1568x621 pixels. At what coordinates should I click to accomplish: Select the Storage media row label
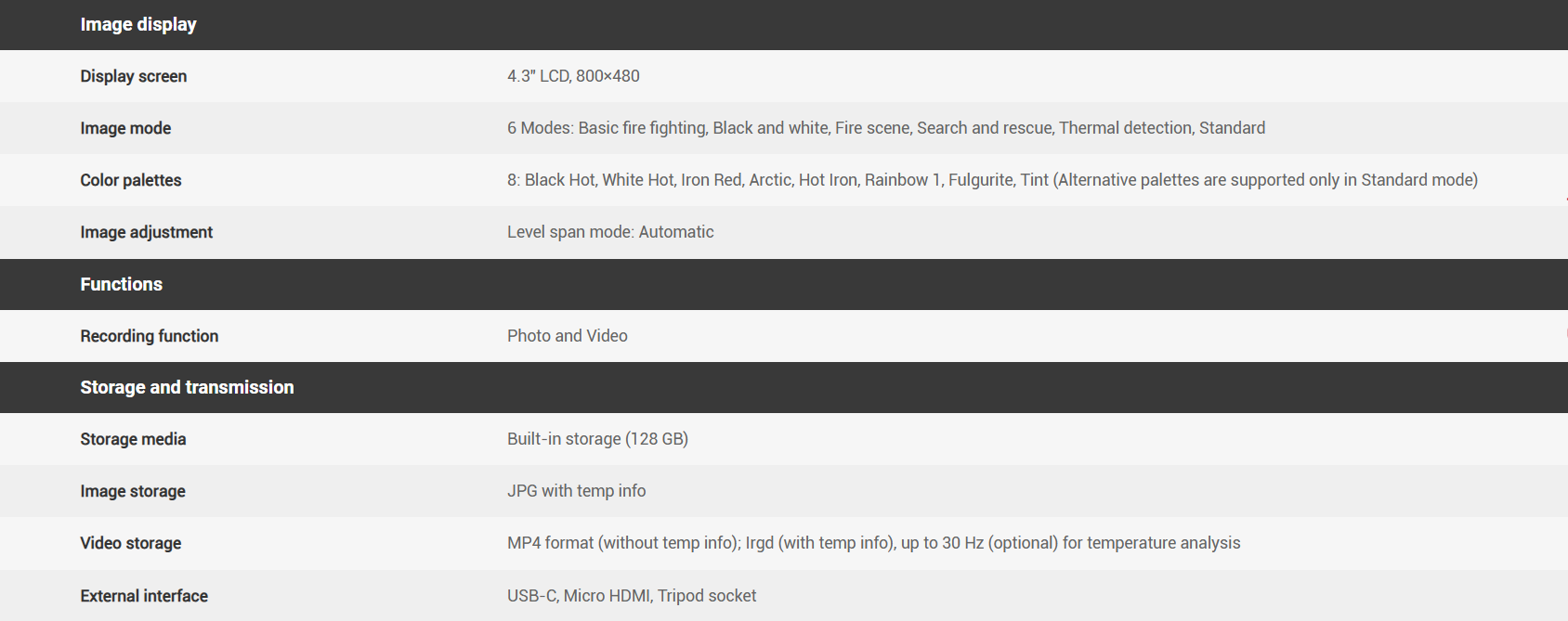coord(133,439)
